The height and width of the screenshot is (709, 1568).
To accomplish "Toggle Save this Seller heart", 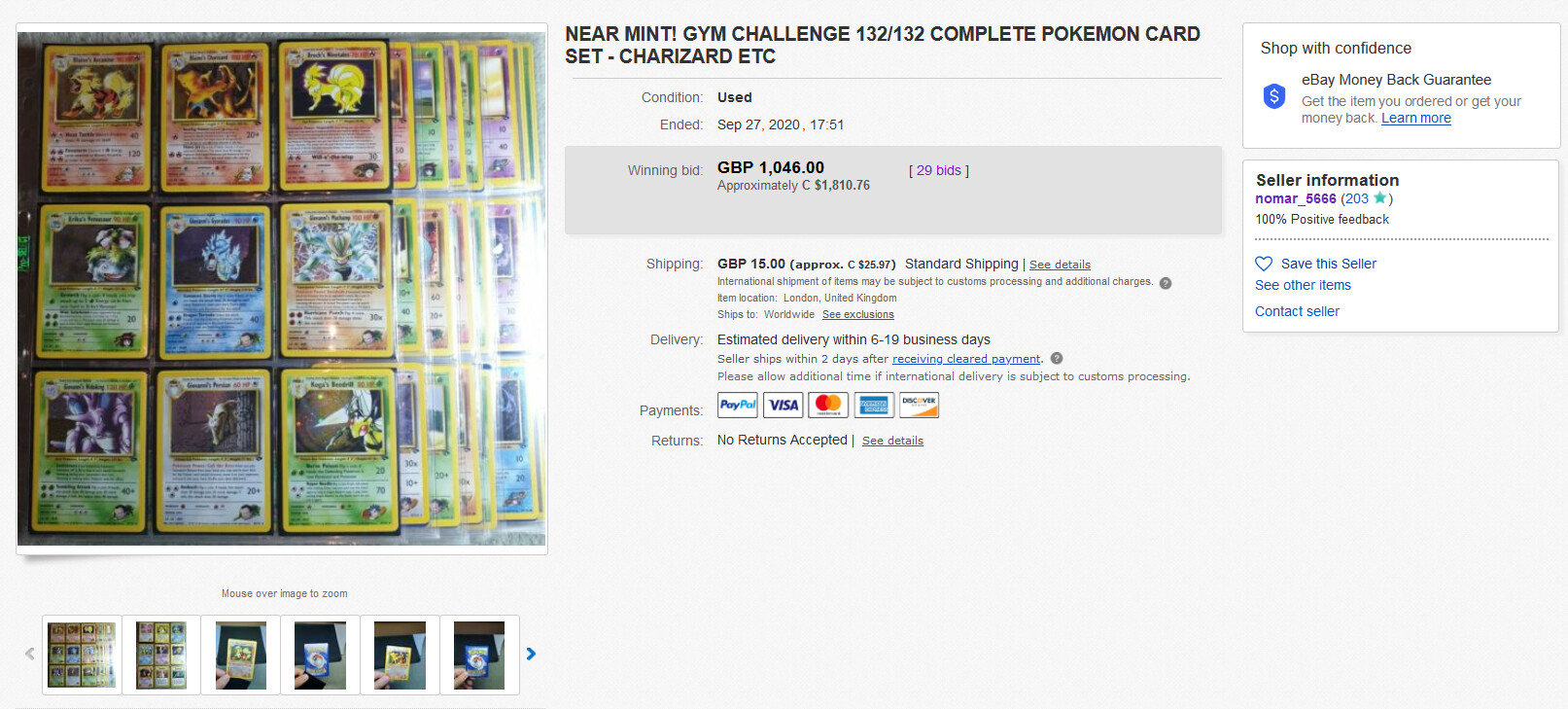I will (x=1264, y=264).
